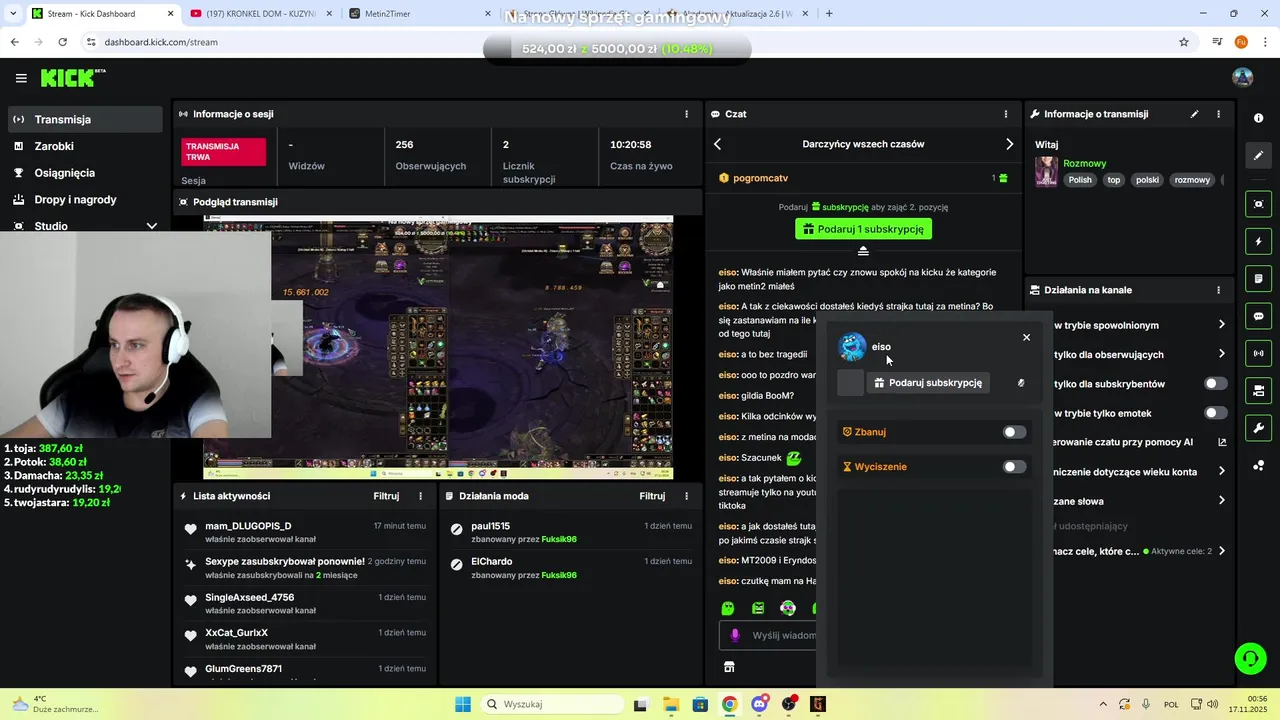Click the Podaruj 1 subskrypcję button
1280x720 pixels.
[863, 229]
